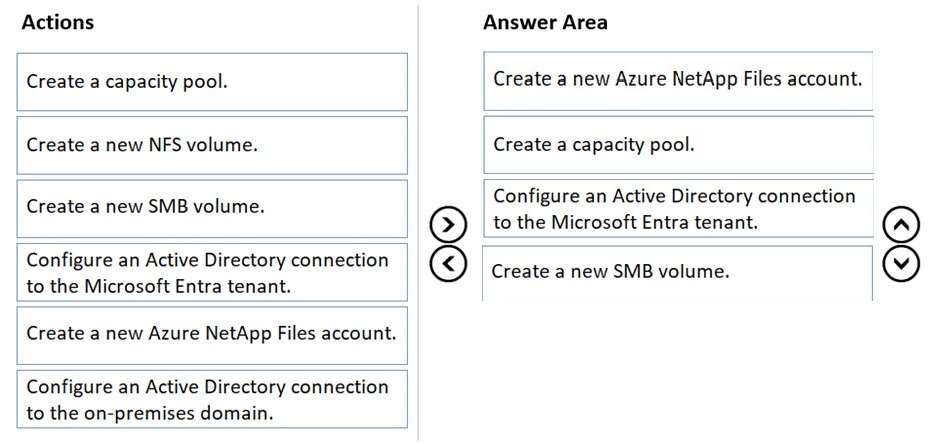Select 'Create a new Azure NetApp Files account.' in Actions
The image size is (930, 444).
click(212, 334)
